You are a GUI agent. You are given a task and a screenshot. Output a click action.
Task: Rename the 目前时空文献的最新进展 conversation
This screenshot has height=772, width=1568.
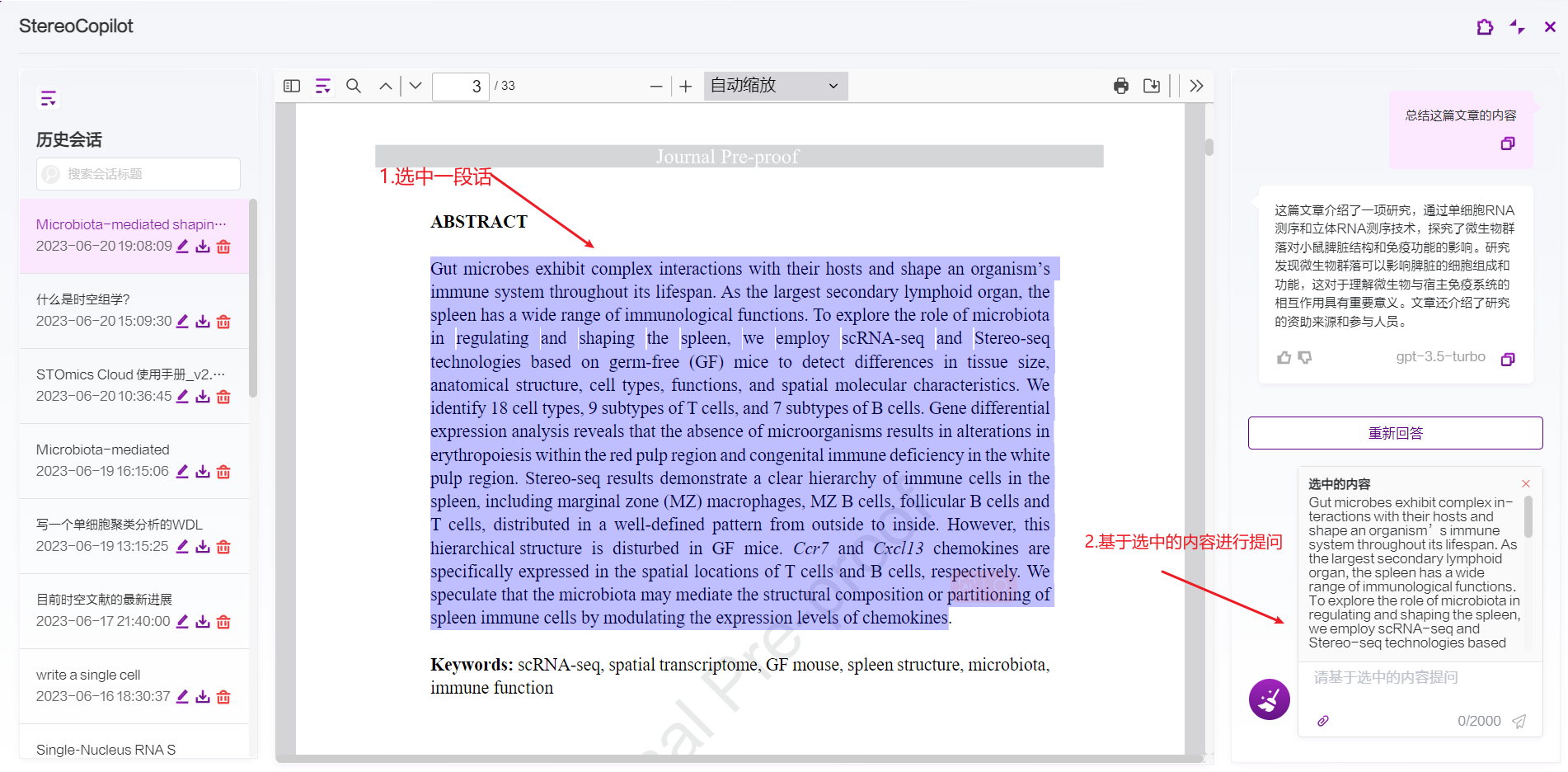182,622
